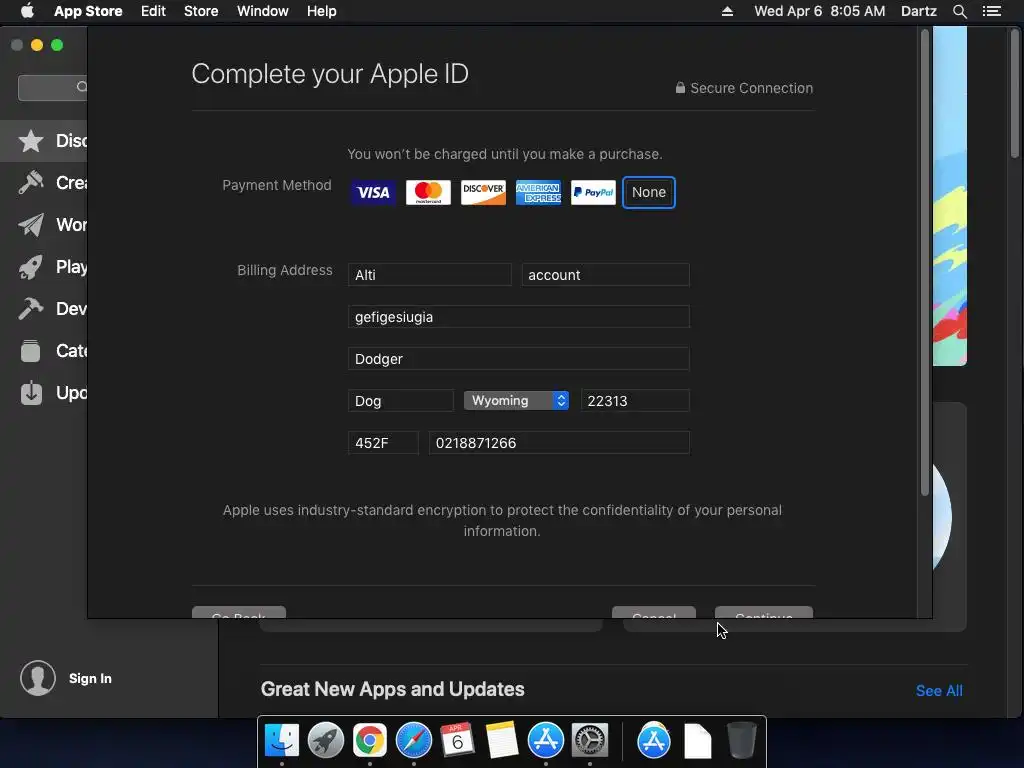Click the address line Dodger

[519, 359]
